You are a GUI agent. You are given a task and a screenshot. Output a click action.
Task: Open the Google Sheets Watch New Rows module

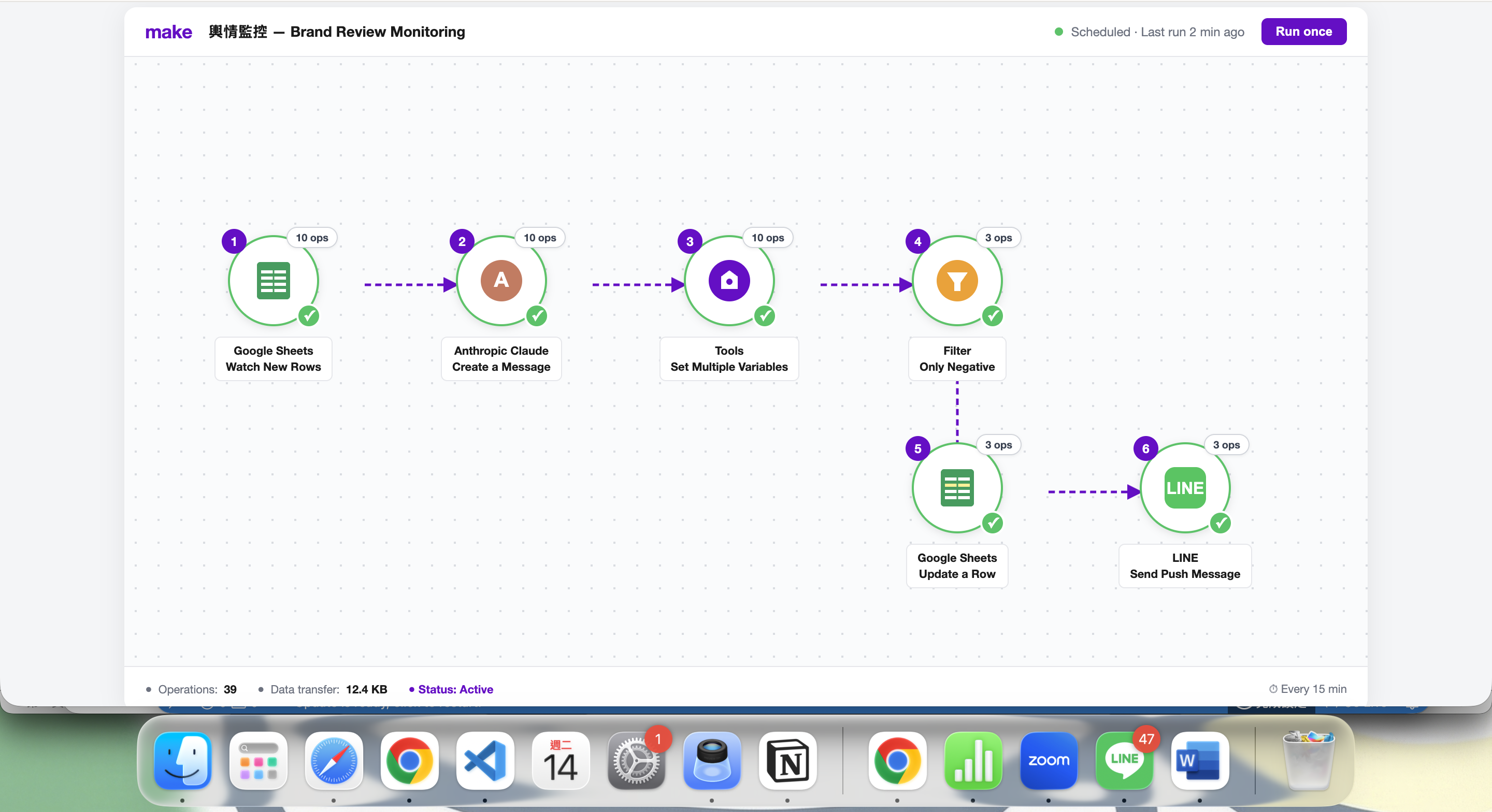(274, 281)
